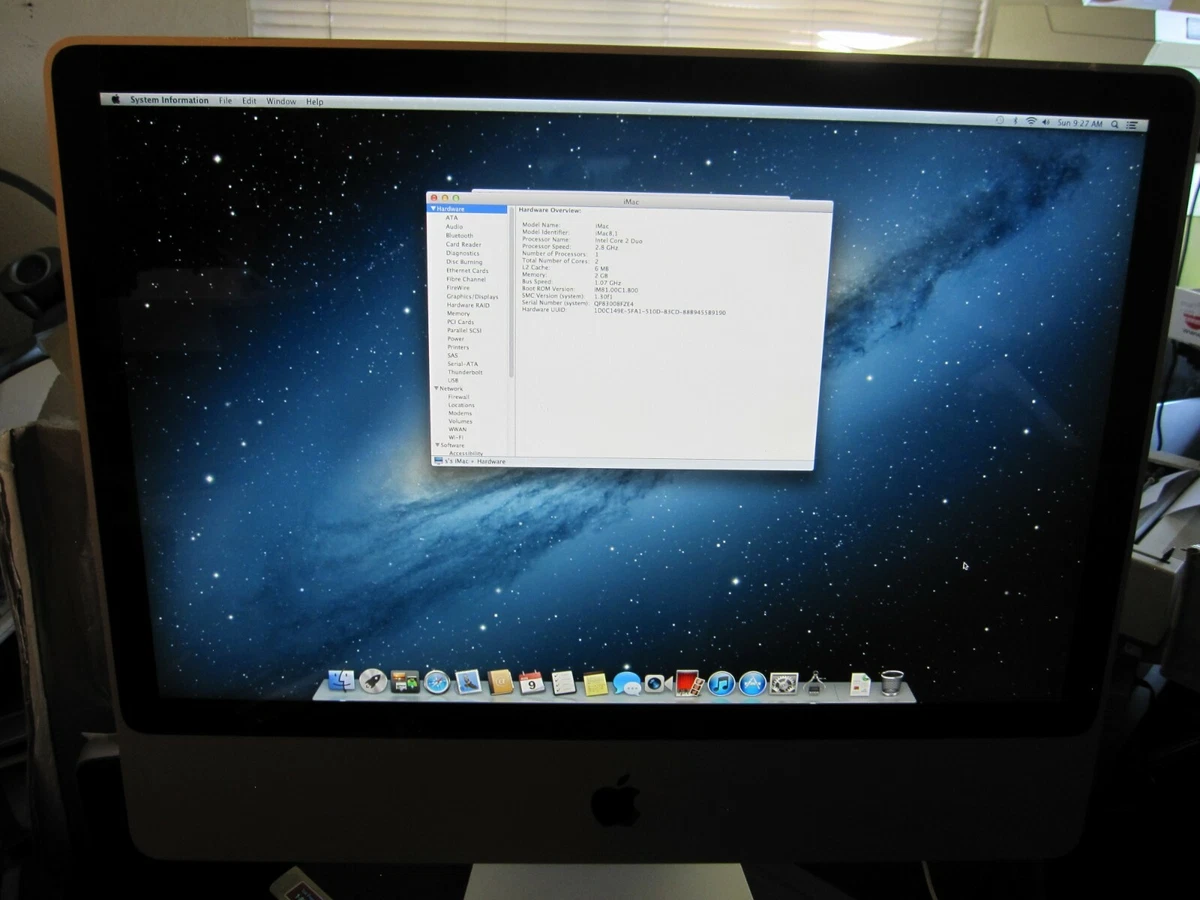Select Wi-Fi under Network
Image resolution: width=1200 pixels, height=900 pixels.
456,437
